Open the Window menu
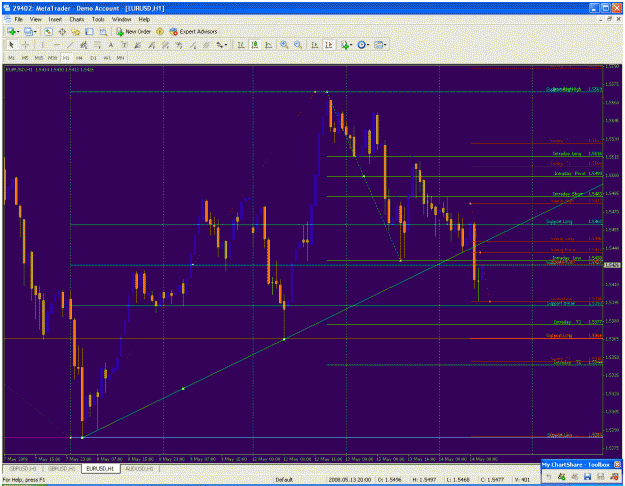The image size is (625, 486). coord(121,19)
